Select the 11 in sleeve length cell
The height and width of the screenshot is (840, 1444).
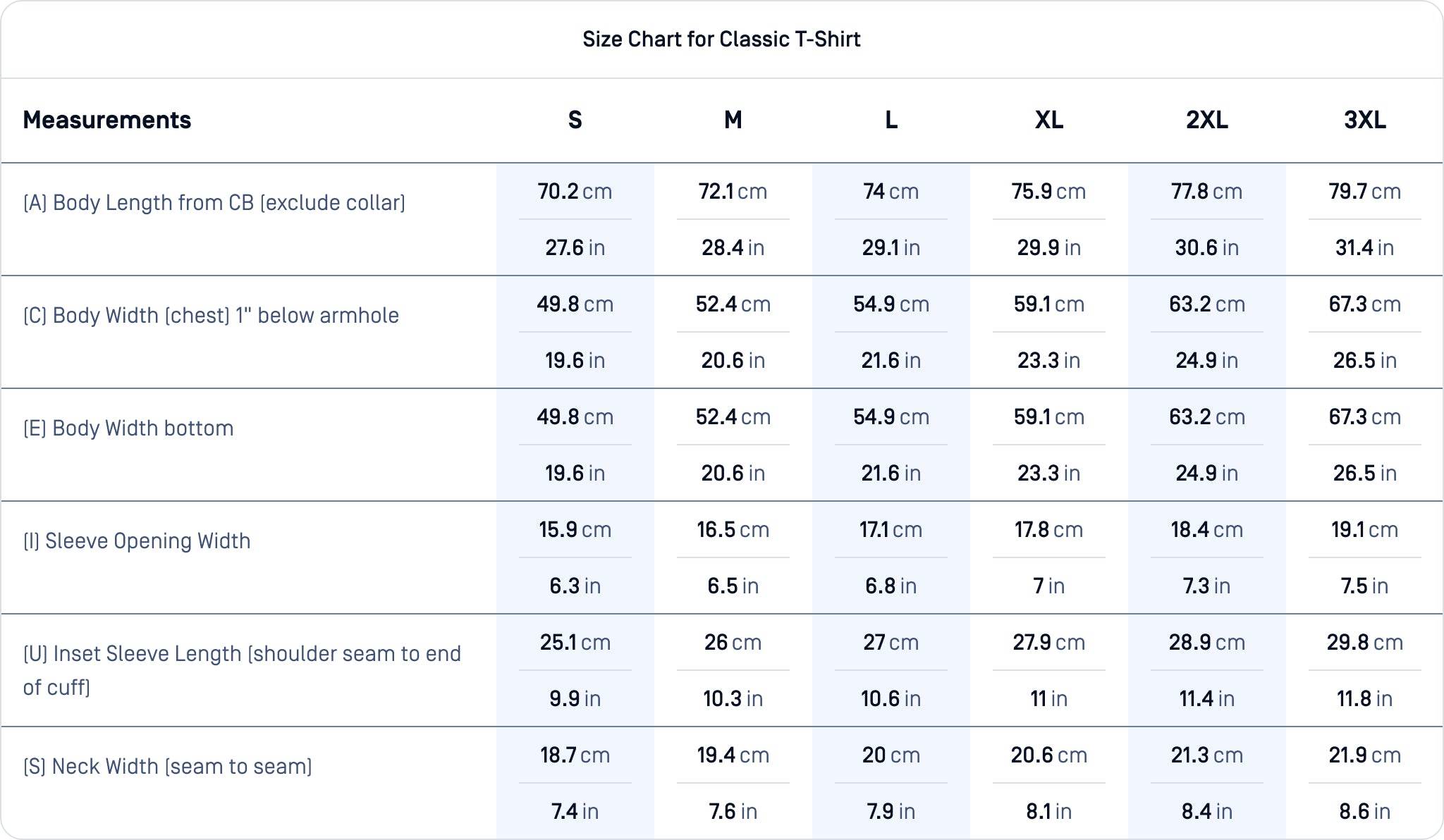click(1049, 699)
